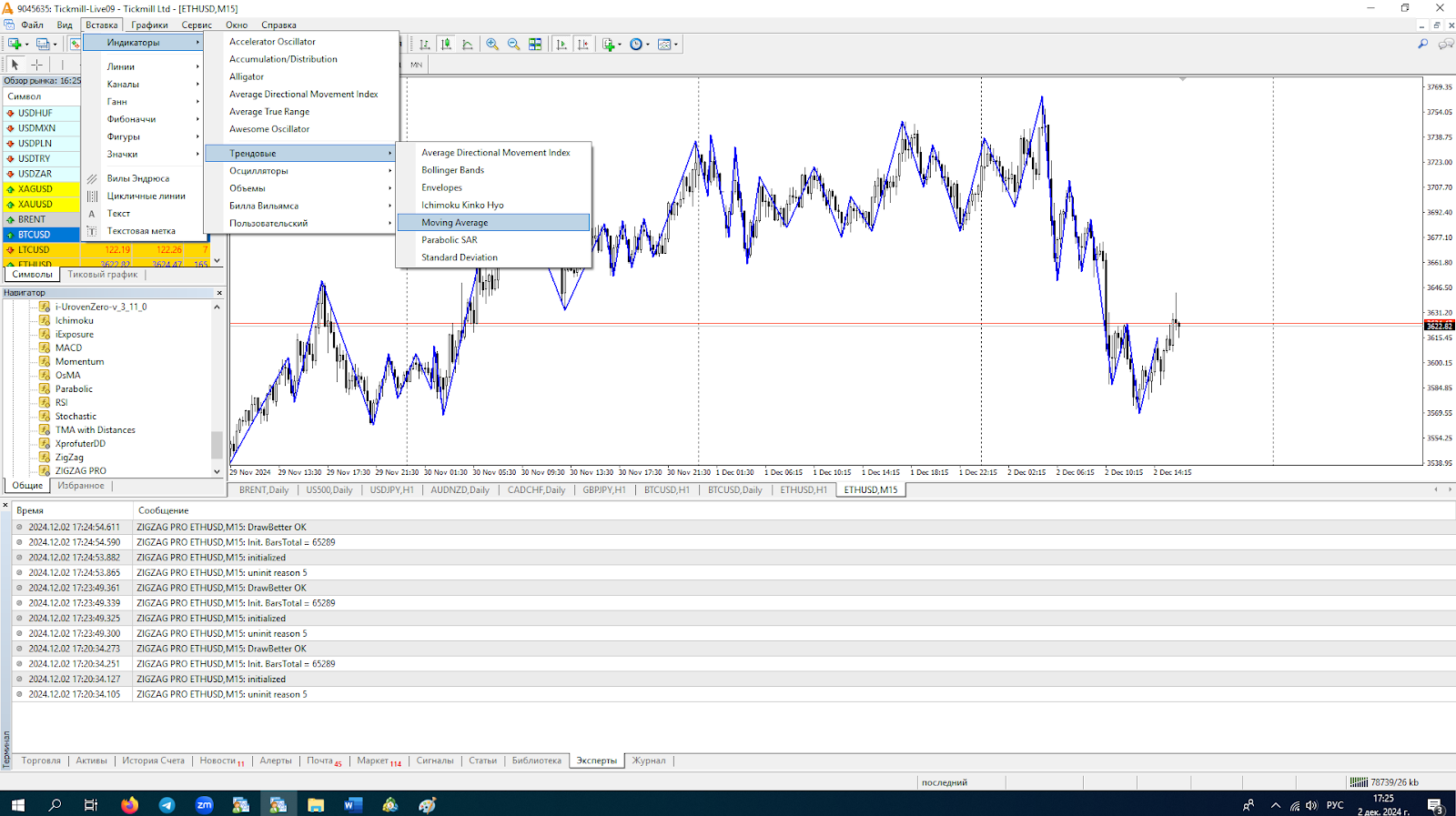
Task: Select XAUUSD in Market Watch list
Action: click(35, 205)
